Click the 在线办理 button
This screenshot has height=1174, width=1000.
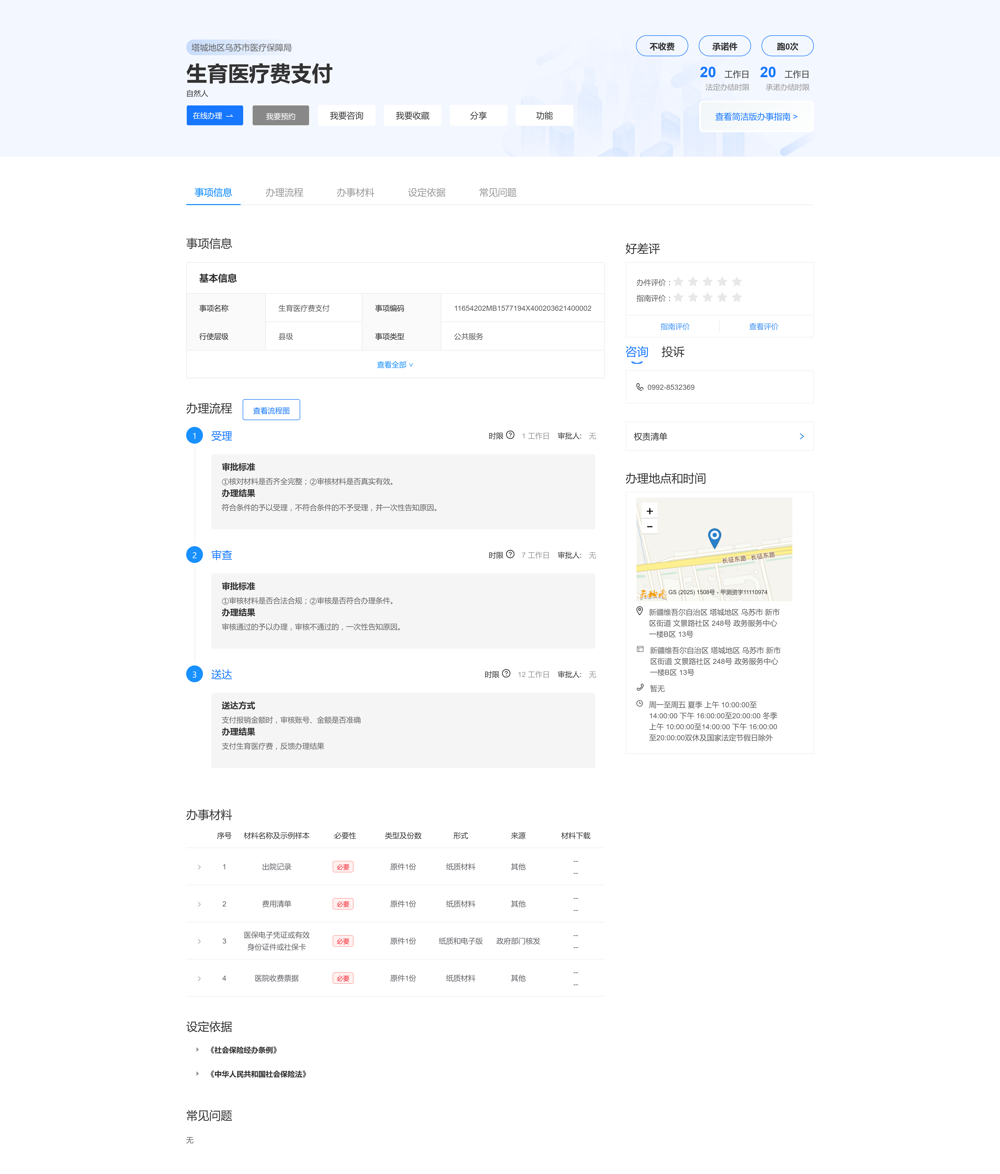214,116
